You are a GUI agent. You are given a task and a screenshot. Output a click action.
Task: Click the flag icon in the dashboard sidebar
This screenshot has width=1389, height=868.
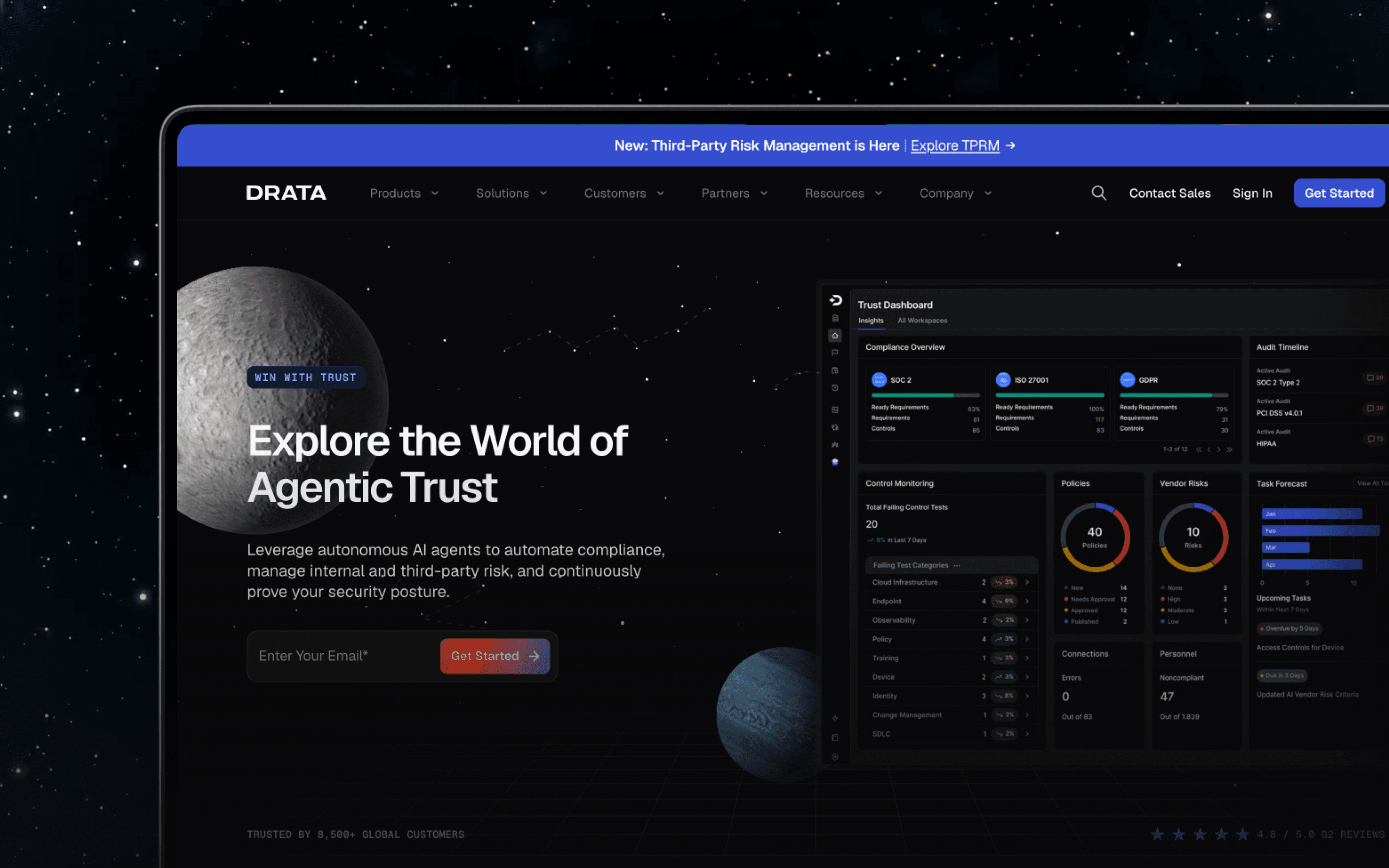[x=835, y=353]
